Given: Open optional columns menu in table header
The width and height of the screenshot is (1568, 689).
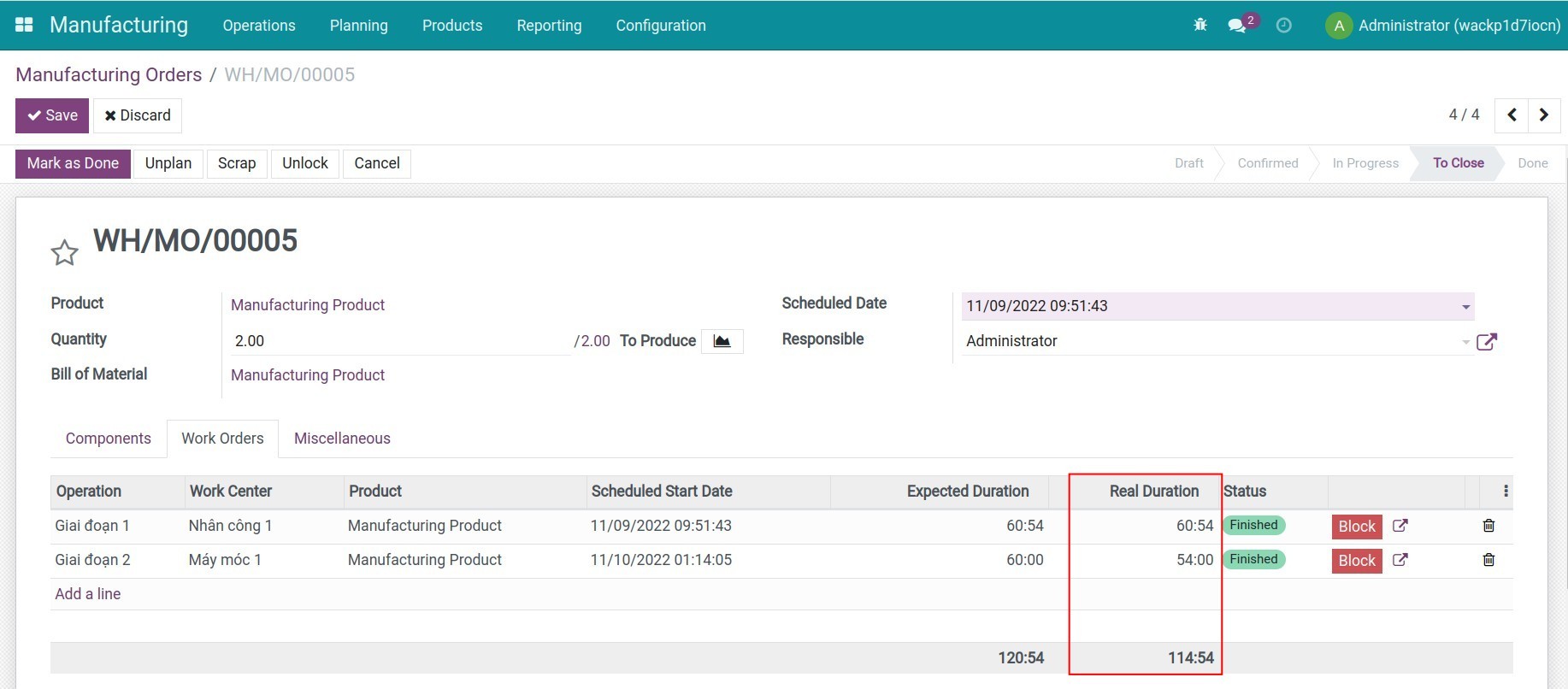Looking at the screenshot, I should [1506, 492].
